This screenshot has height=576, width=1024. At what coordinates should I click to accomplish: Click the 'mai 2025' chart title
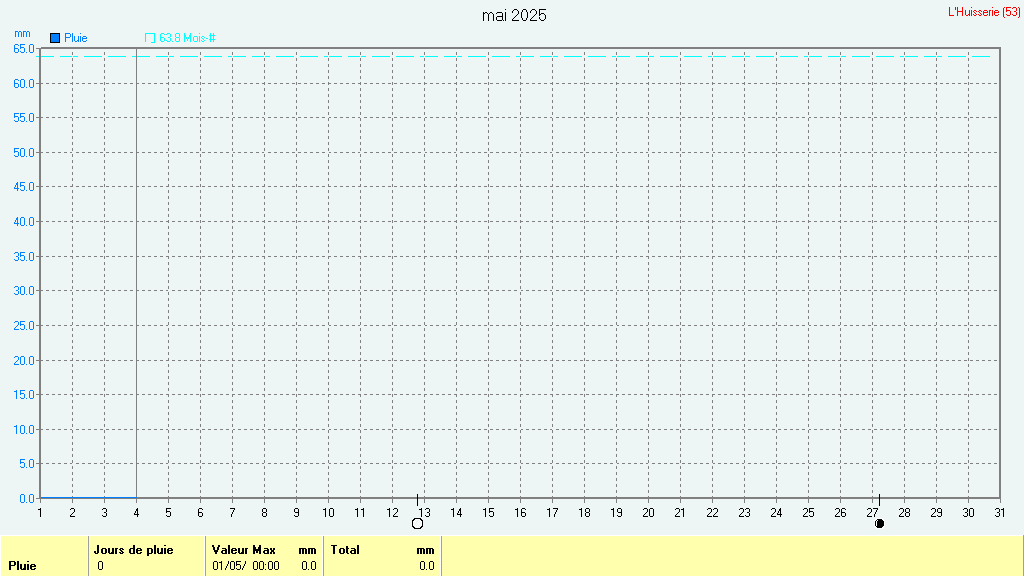(514, 16)
